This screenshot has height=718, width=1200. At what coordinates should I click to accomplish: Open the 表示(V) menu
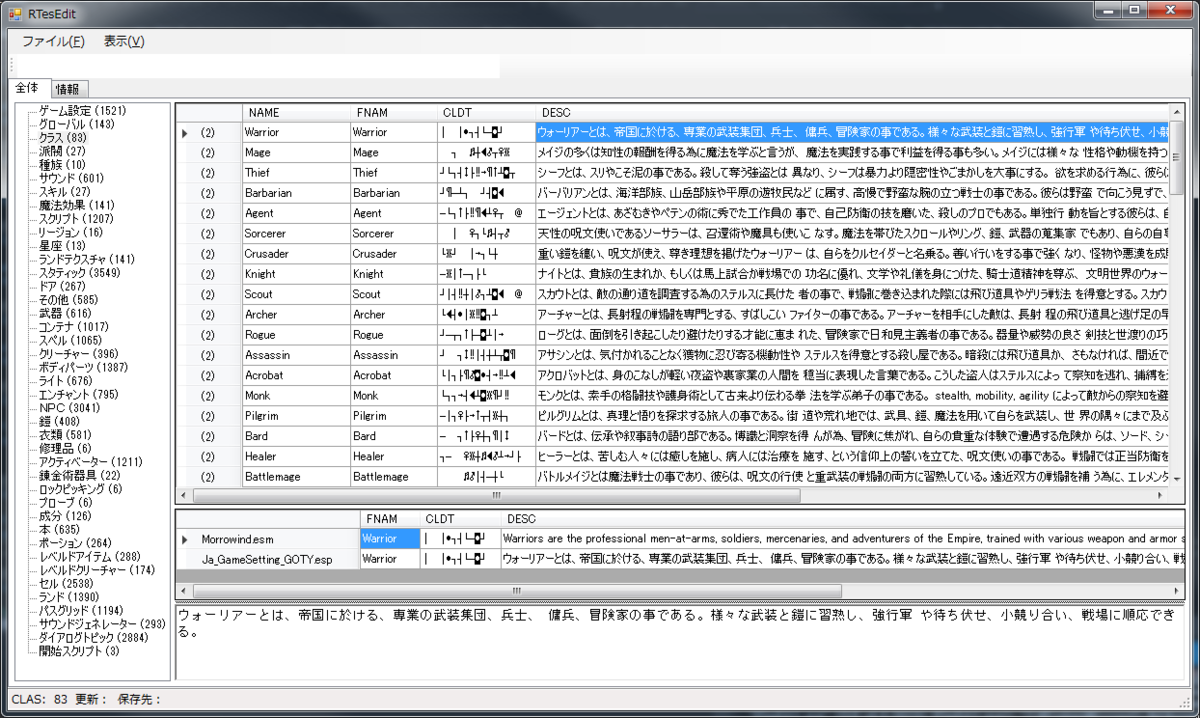click(124, 41)
